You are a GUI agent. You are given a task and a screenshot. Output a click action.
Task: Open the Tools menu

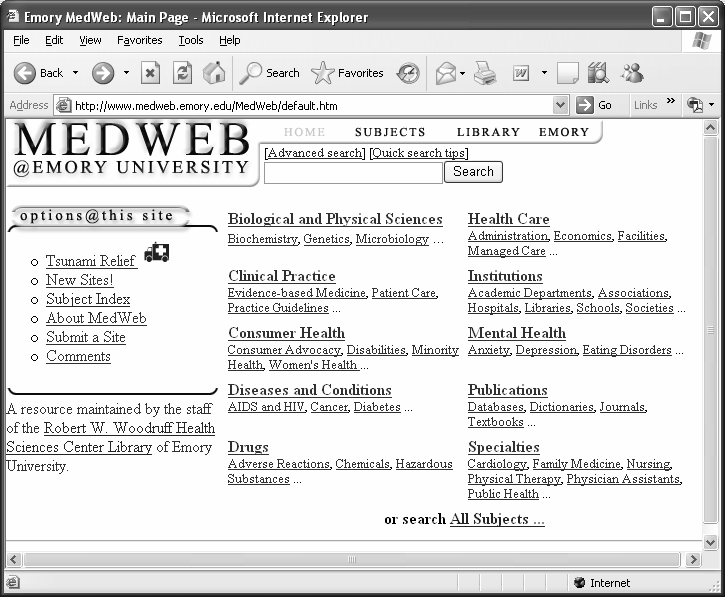tap(191, 40)
